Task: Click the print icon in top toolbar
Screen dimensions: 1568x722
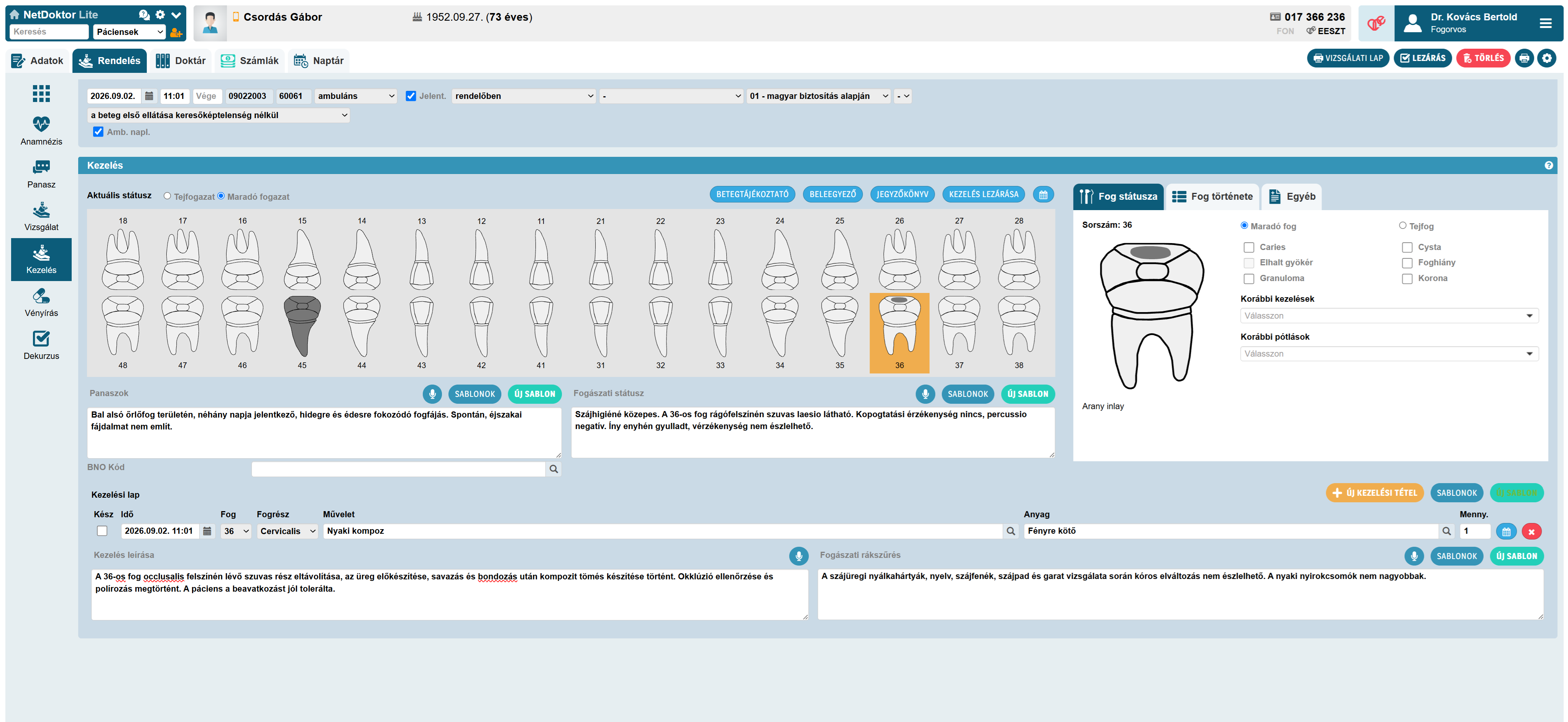Action: [x=1524, y=58]
